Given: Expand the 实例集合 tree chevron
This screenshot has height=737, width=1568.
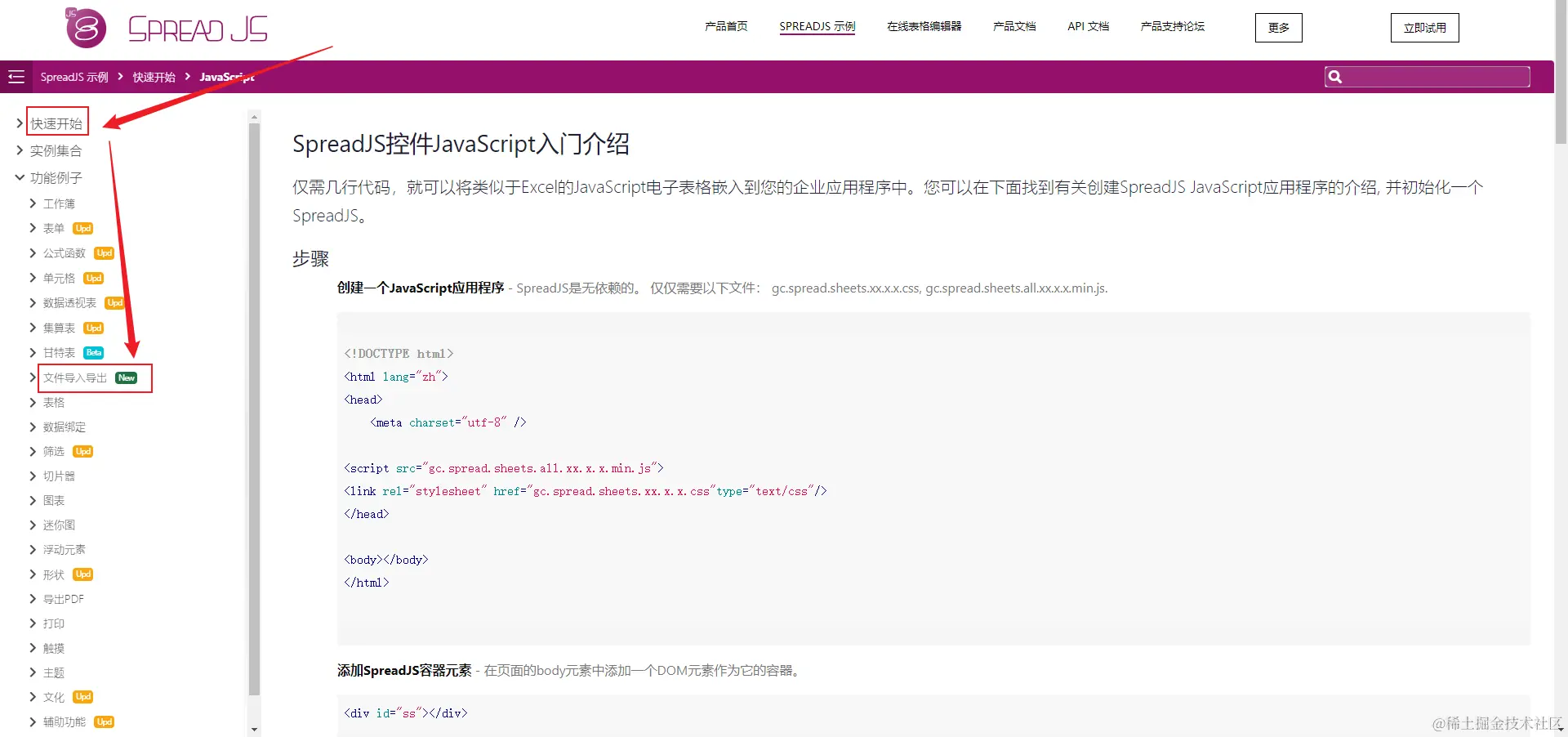Looking at the screenshot, I should tap(20, 150).
